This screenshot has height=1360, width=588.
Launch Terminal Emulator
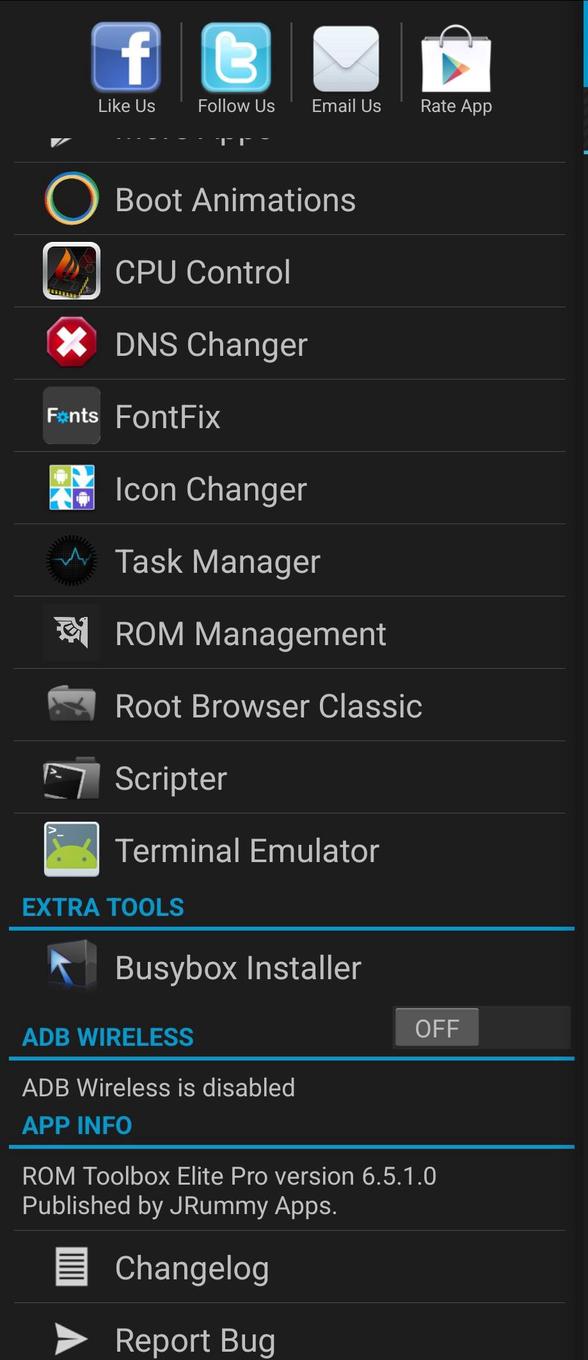(x=246, y=850)
